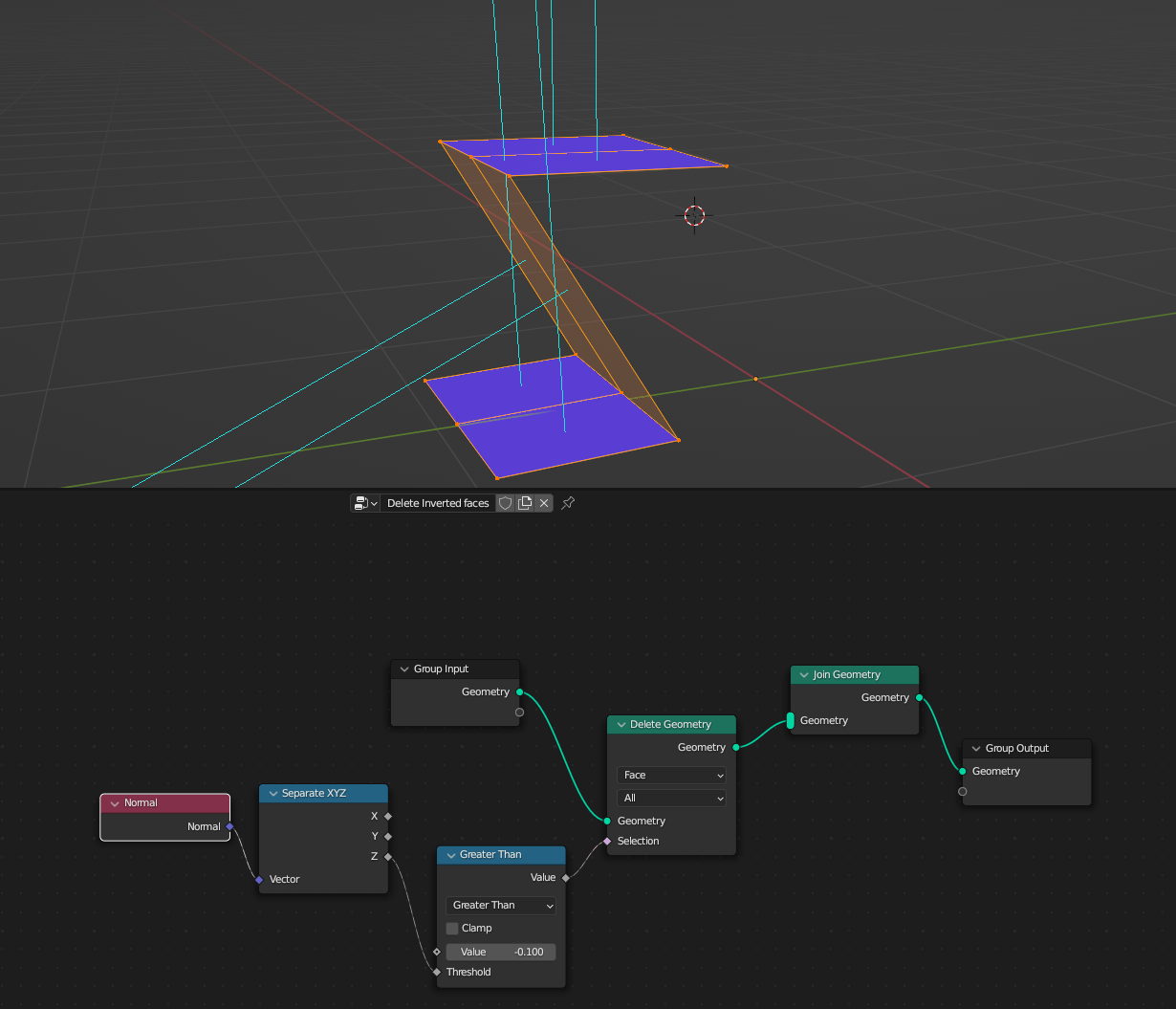Click the browse node tree icon
Viewport: 1176px width, 1009px height.
click(364, 502)
